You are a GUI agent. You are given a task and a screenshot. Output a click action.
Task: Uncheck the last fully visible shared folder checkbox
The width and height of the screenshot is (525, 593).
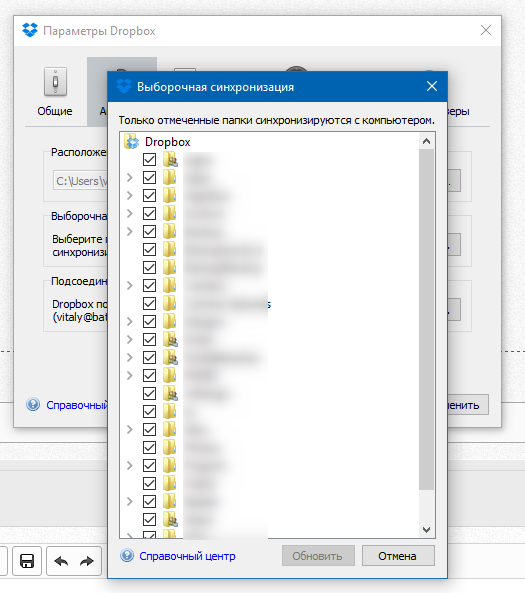pyautogui.click(x=149, y=519)
